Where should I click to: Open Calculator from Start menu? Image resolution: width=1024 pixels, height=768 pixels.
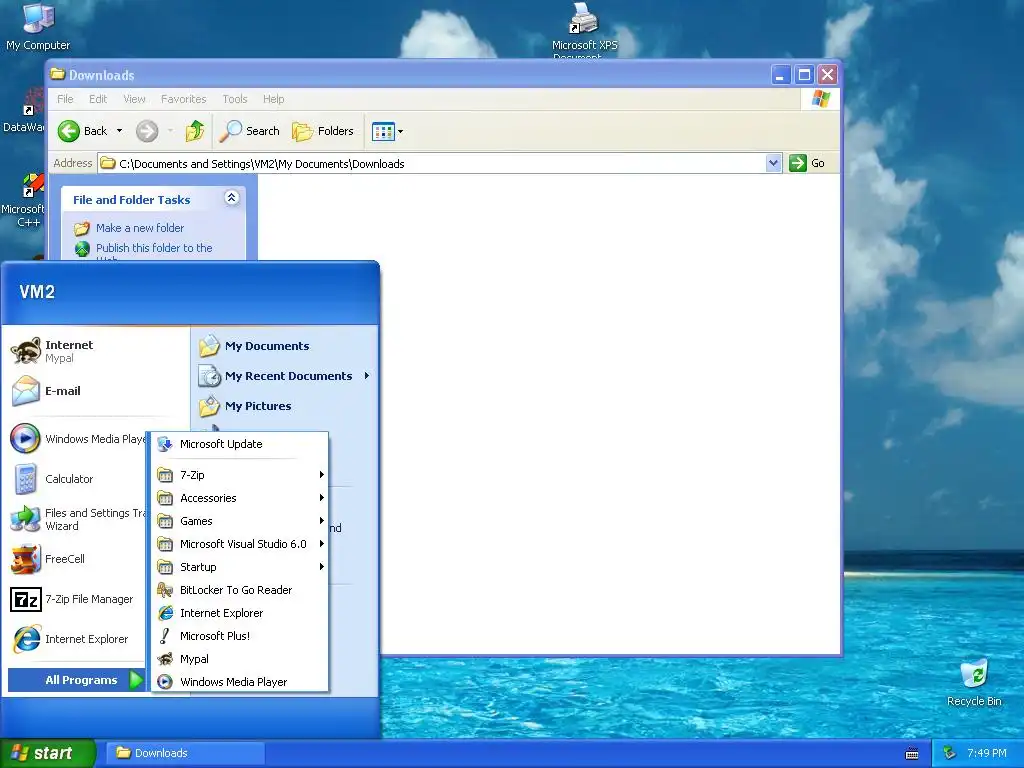pos(76,479)
